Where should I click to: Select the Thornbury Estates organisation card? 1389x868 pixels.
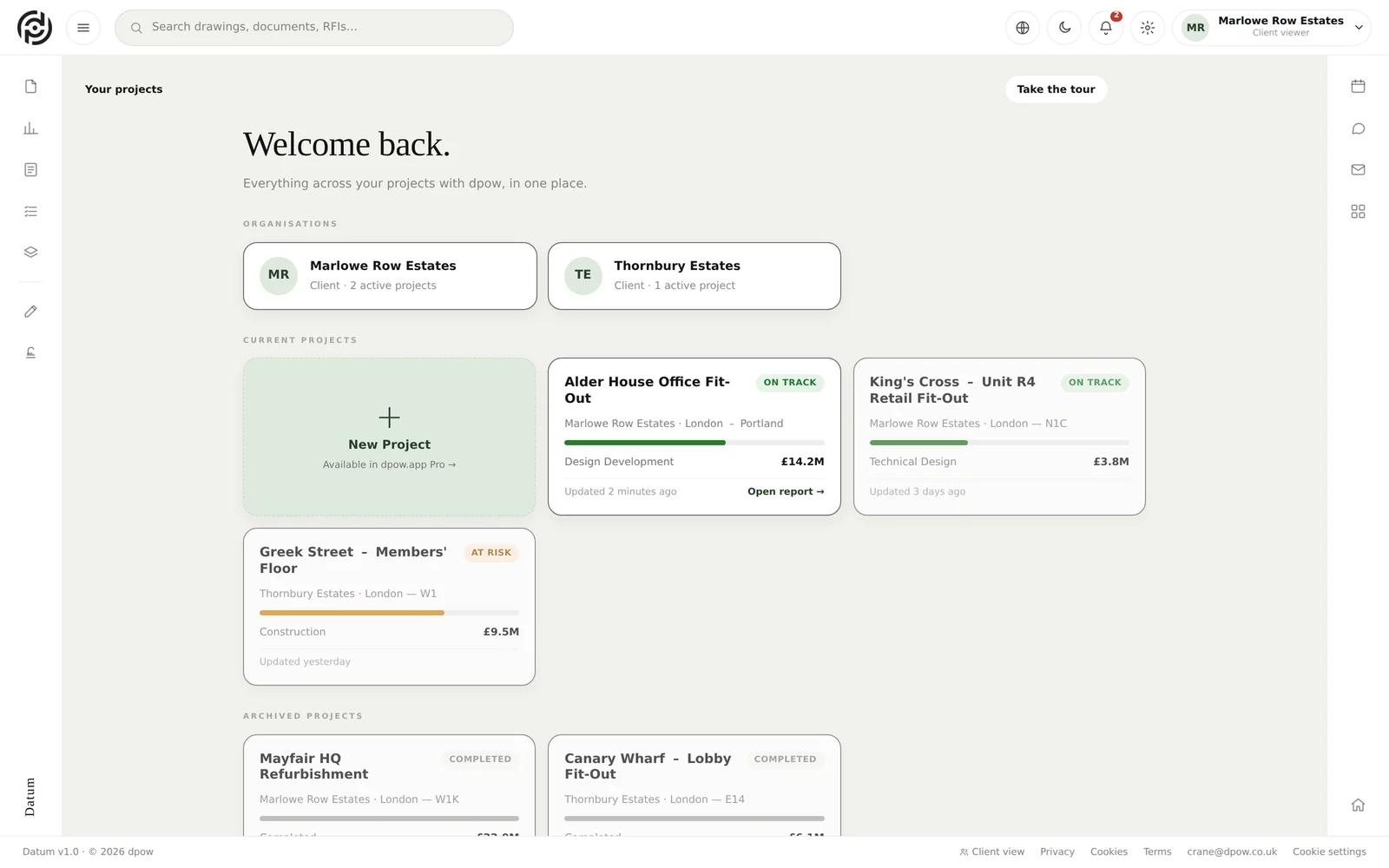coord(694,276)
